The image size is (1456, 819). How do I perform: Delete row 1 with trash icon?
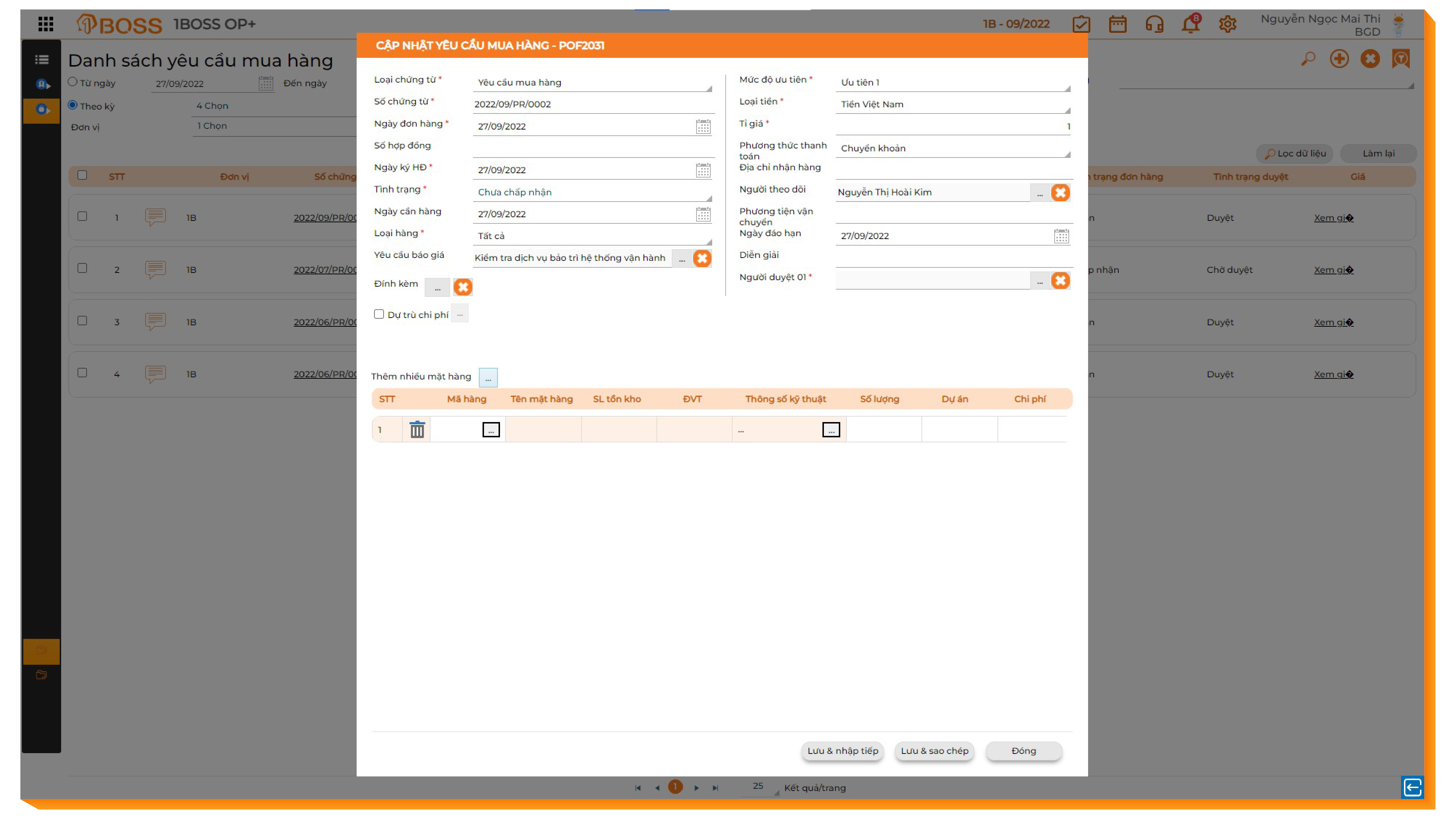[x=417, y=430]
